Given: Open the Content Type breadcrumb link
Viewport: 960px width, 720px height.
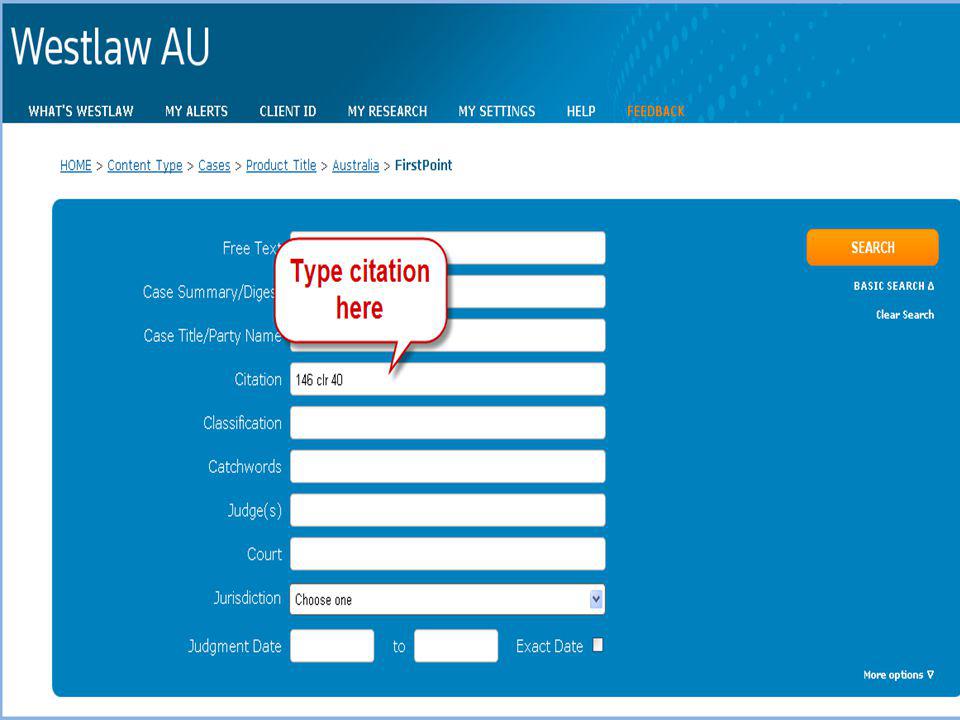Looking at the screenshot, I should (x=145, y=165).
